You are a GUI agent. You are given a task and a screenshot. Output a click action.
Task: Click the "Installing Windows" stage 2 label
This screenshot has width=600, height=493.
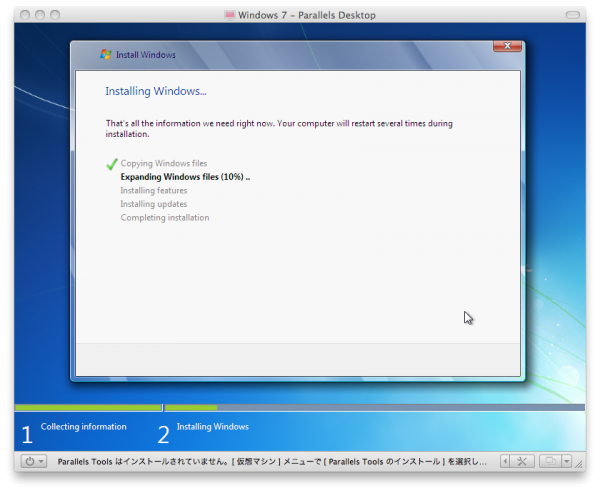[x=213, y=427]
